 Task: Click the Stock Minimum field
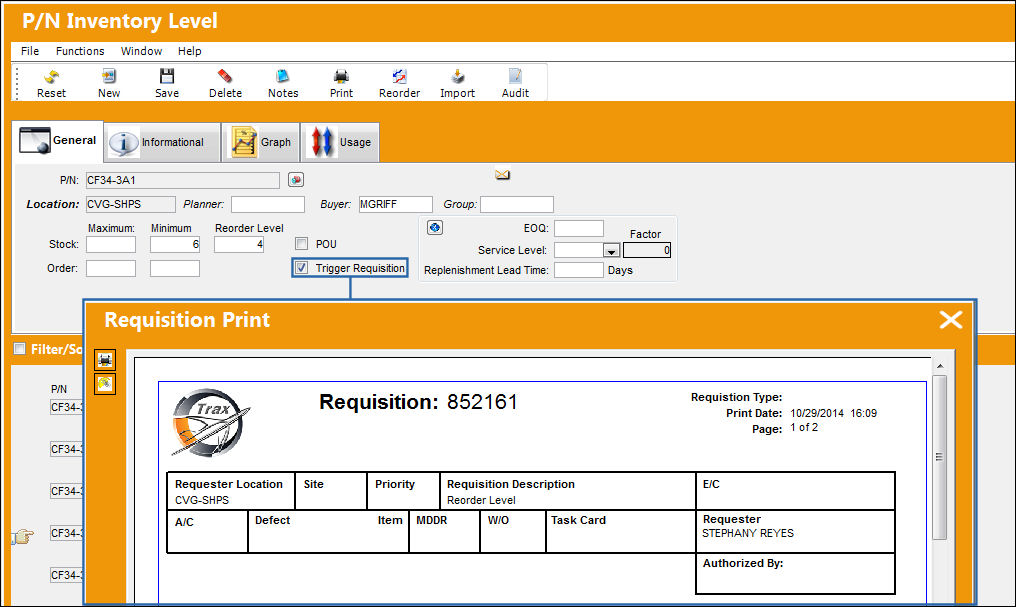coord(175,244)
